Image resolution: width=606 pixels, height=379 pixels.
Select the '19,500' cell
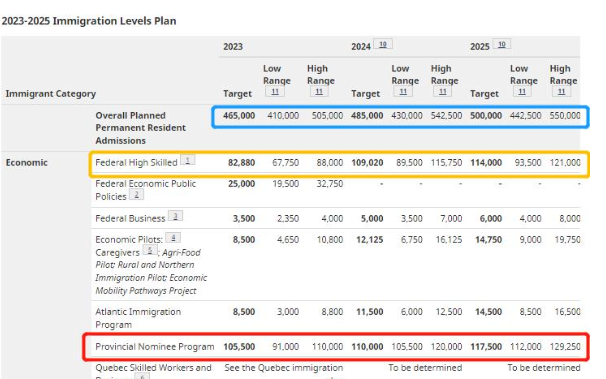[286, 184]
